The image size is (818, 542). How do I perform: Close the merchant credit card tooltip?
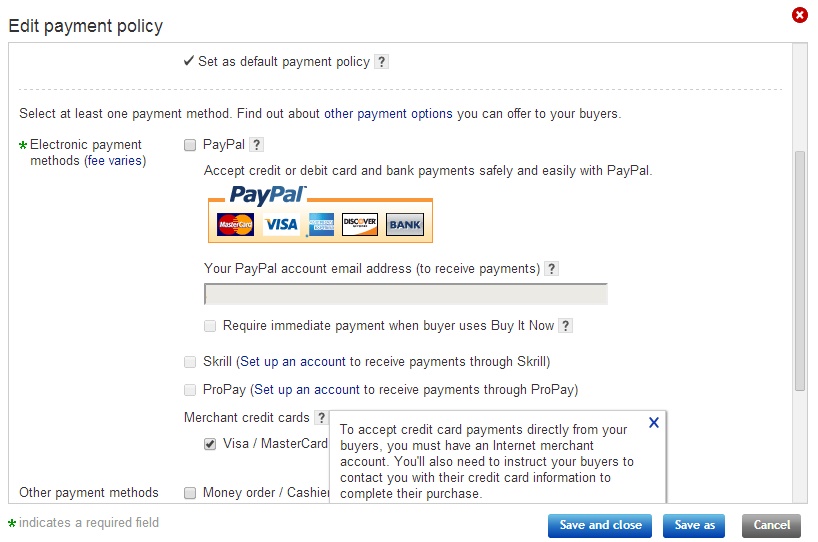(654, 423)
